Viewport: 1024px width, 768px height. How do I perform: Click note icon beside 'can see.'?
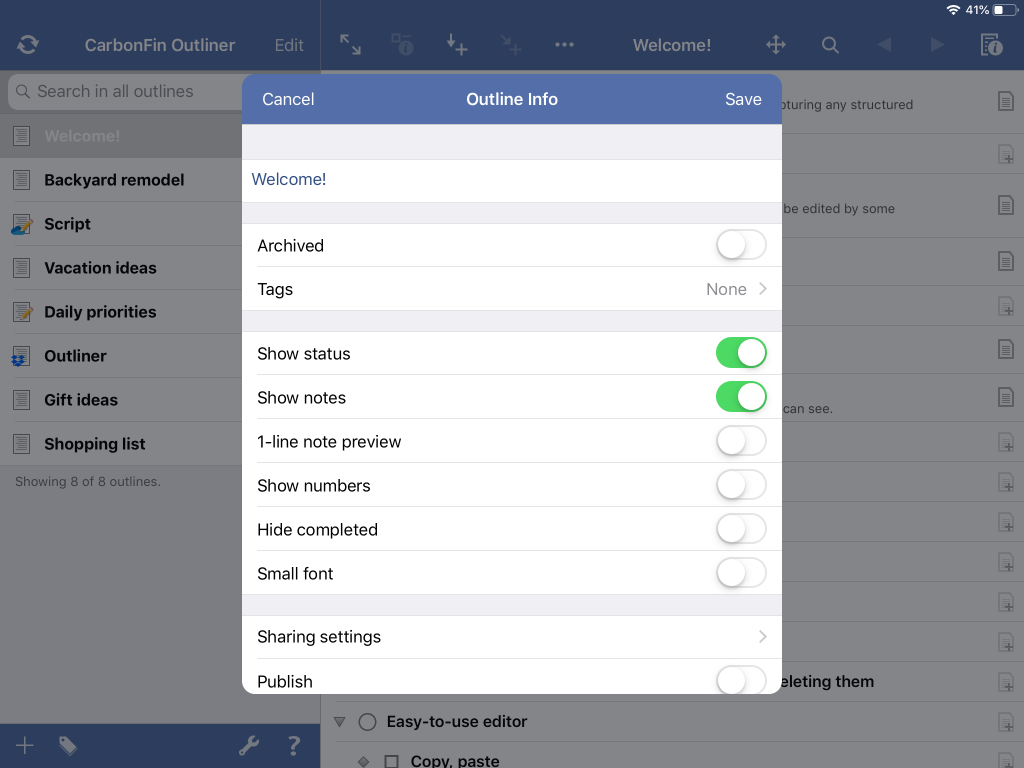point(1006,397)
